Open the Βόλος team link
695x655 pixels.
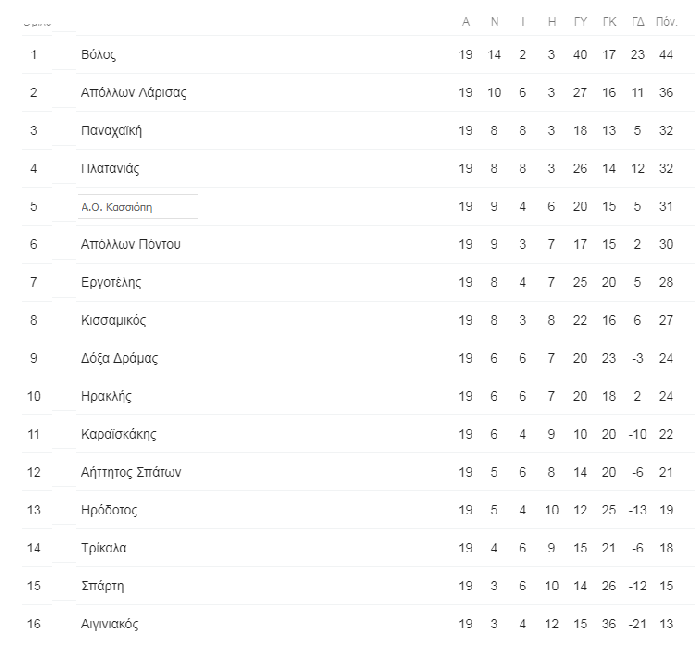104,54
